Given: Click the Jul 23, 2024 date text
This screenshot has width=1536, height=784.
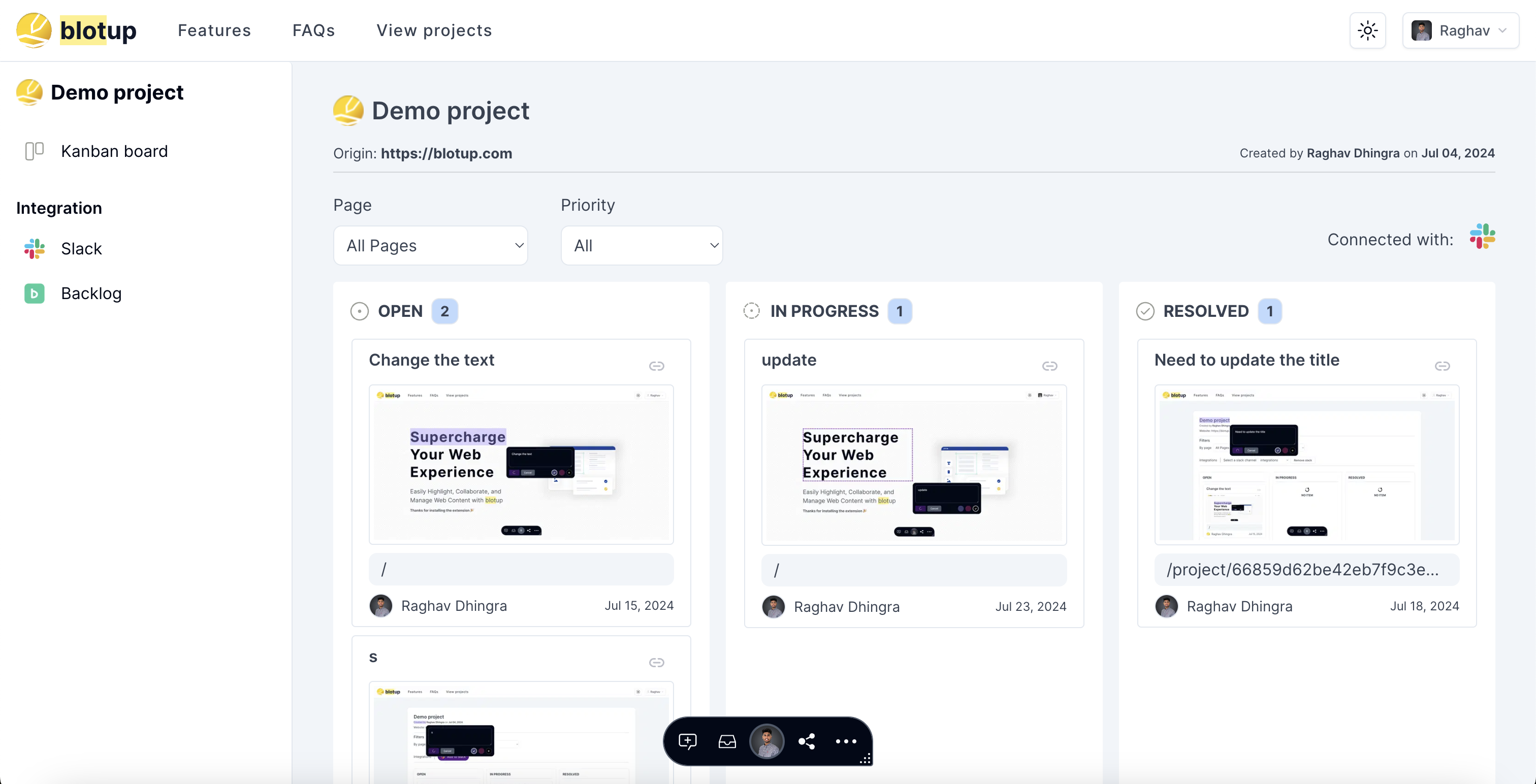Looking at the screenshot, I should coord(1031,607).
